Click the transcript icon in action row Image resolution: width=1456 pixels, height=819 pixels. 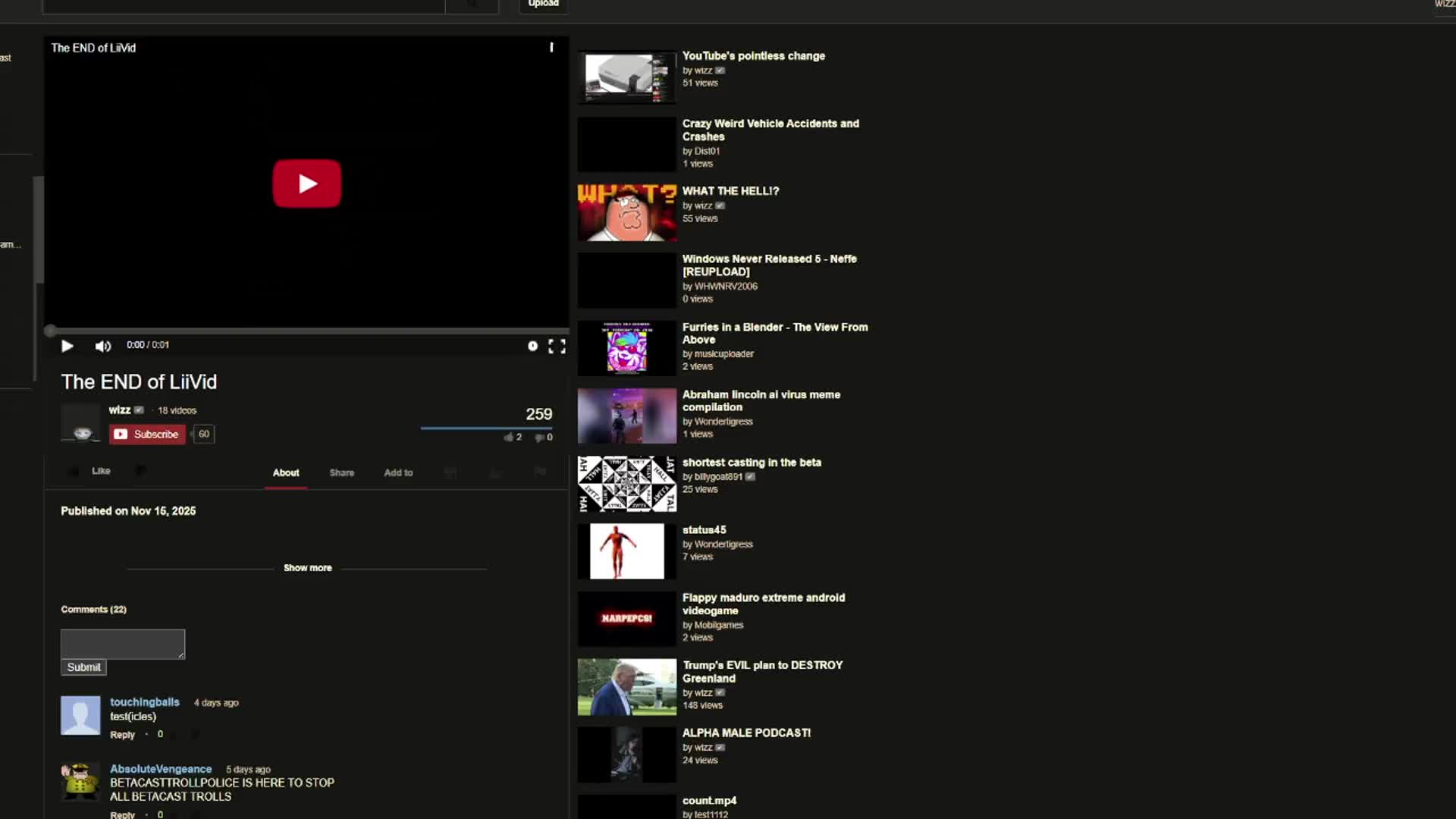[x=450, y=472]
